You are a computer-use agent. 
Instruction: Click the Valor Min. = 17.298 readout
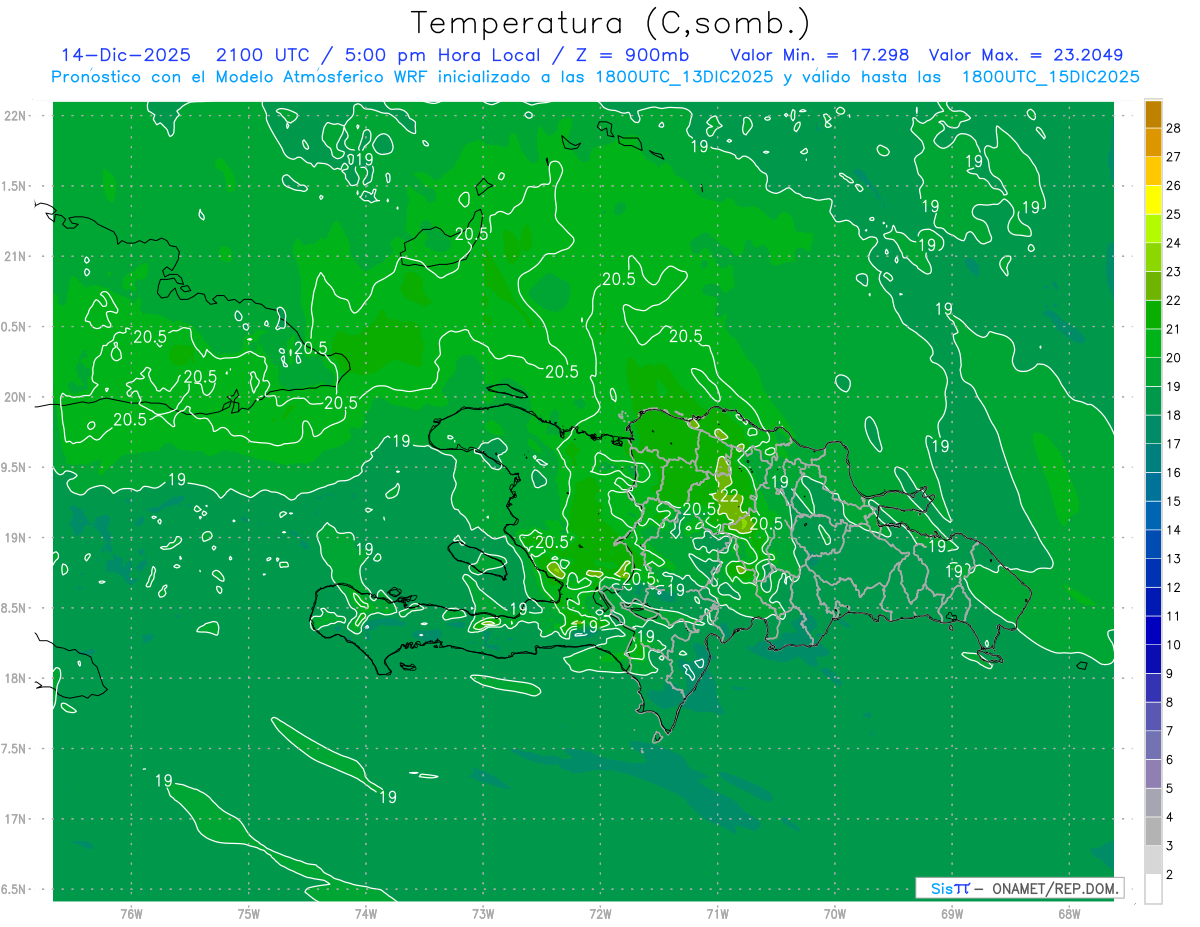click(819, 55)
